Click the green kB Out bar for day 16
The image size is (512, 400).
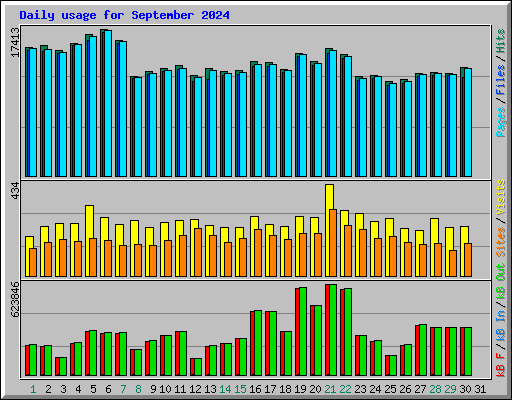[258, 343]
